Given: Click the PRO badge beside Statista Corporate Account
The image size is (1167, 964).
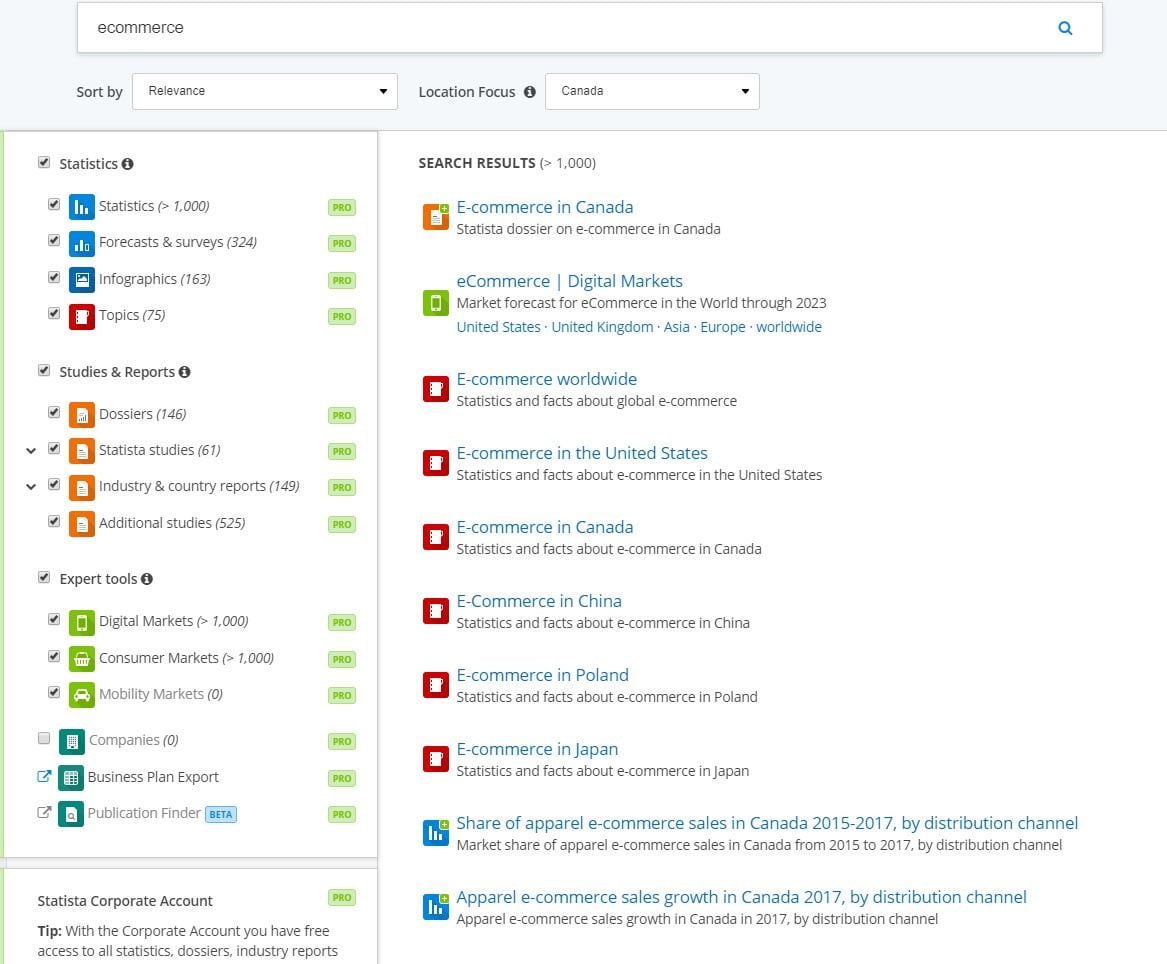Looking at the screenshot, I should click(342, 898).
